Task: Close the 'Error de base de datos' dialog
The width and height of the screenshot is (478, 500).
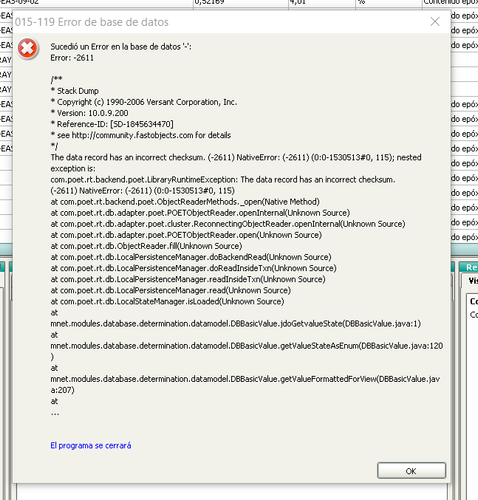Action: click(435, 22)
